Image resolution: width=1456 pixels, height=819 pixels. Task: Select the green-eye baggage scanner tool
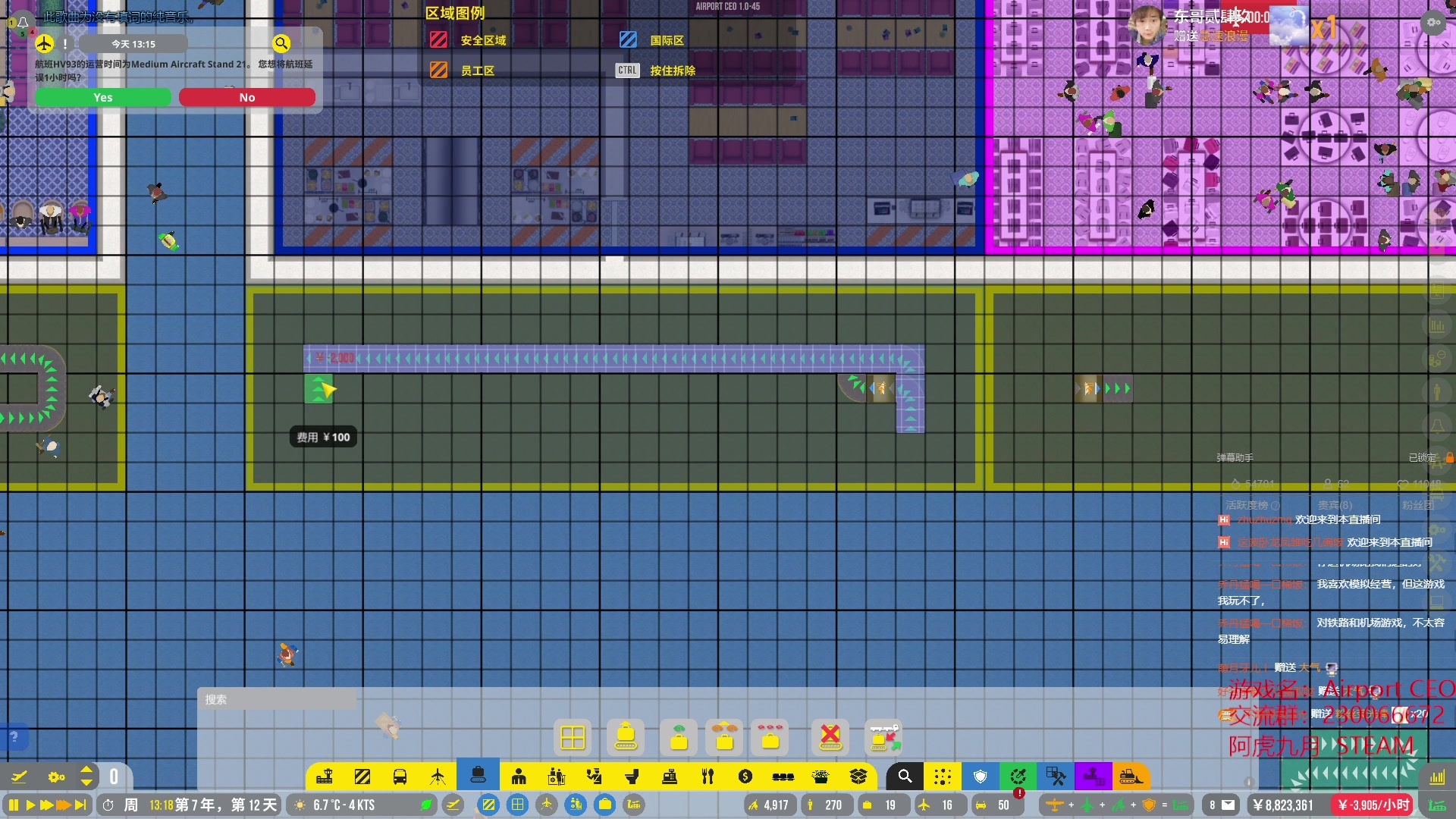679,737
